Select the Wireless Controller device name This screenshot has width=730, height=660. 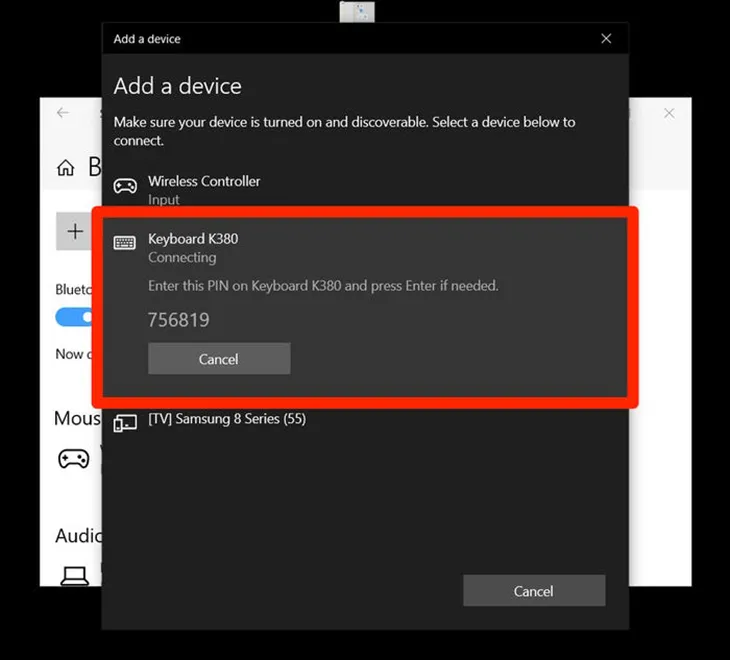(x=204, y=181)
